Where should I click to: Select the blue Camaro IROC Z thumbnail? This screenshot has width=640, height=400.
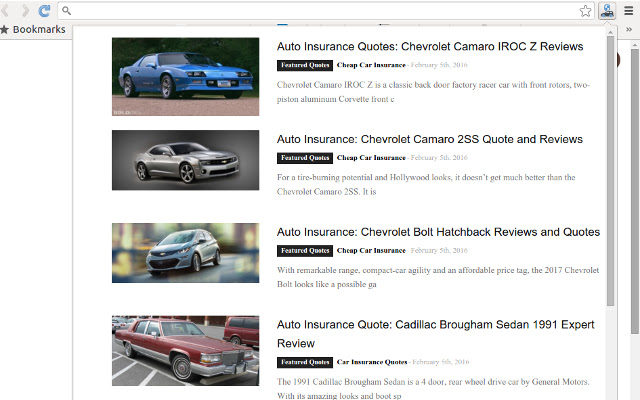pyautogui.click(x=185, y=77)
